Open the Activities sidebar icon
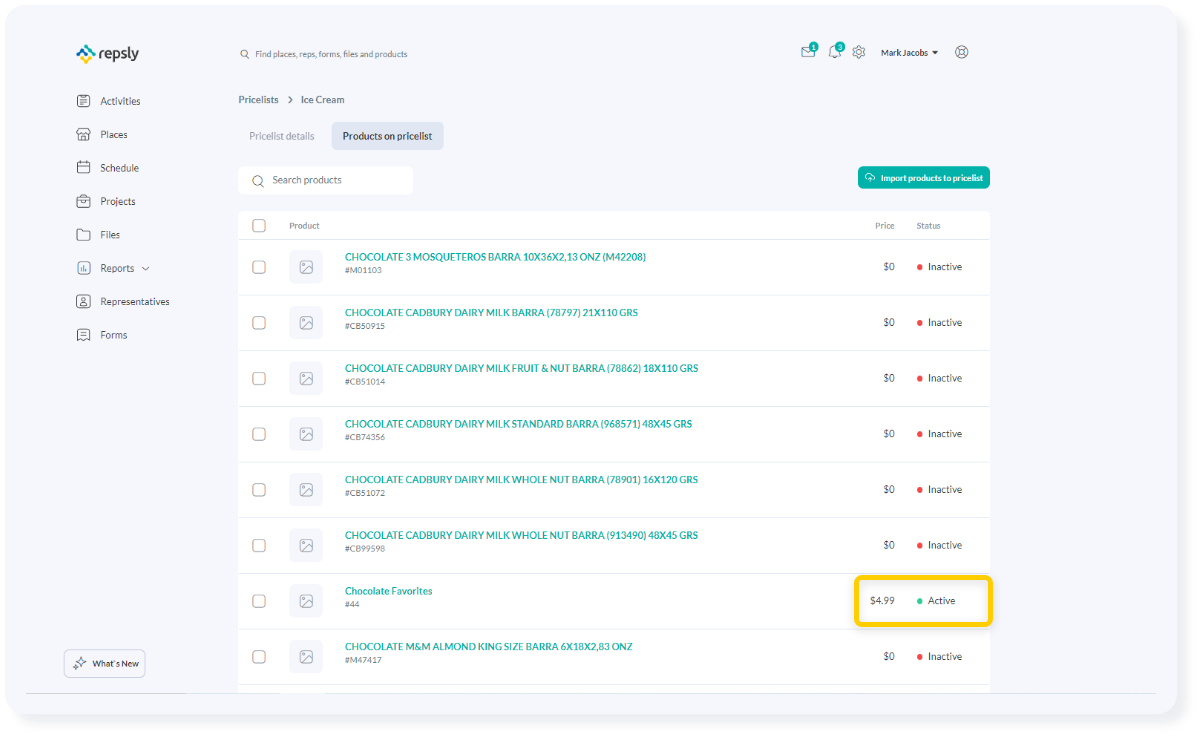 pyautogui.click(x=84, y=101)
